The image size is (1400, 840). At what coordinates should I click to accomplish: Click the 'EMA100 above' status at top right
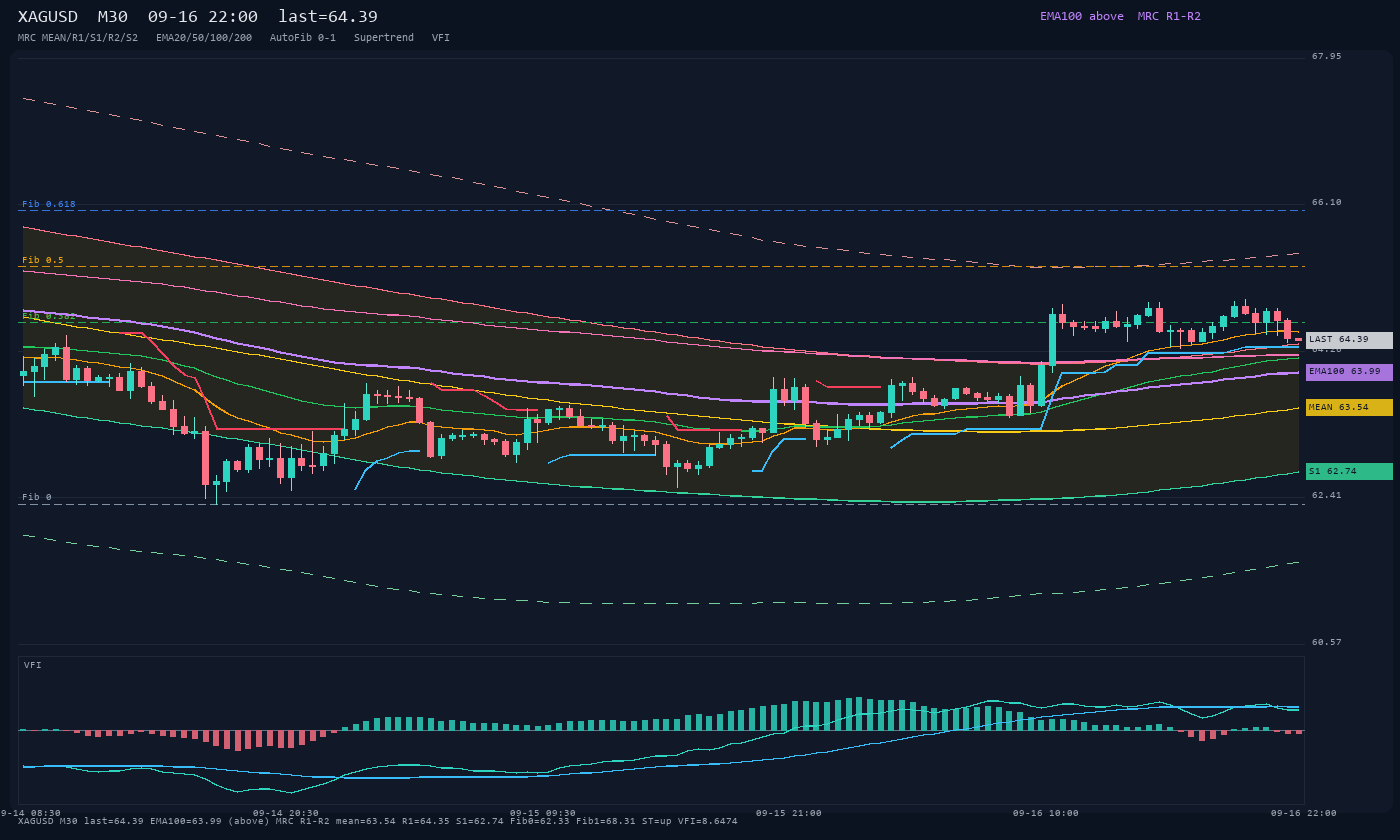point(1082,16)
